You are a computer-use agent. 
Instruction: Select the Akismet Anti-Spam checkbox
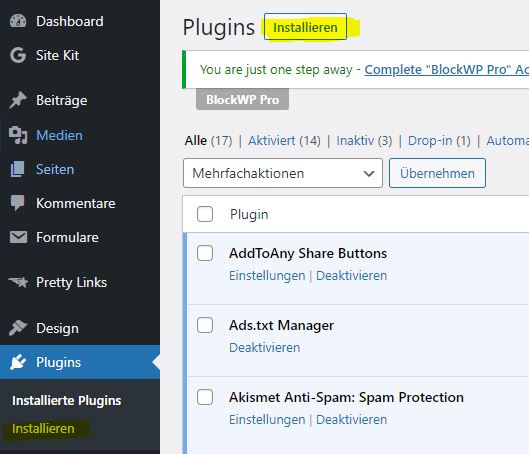pos(205,397)
